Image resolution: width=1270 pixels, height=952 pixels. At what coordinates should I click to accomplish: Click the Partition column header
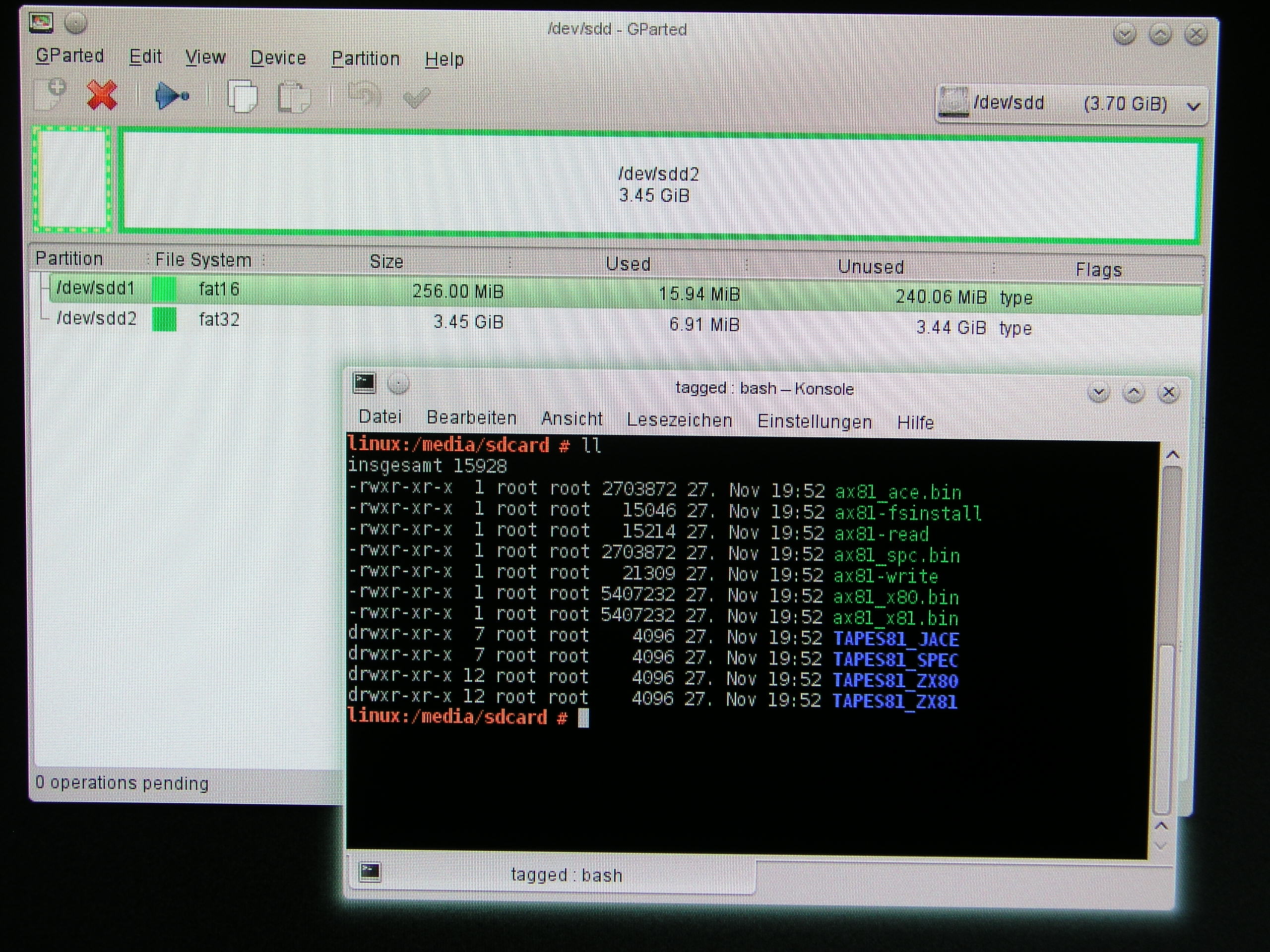pyautogui.click(x=69, y=258)
